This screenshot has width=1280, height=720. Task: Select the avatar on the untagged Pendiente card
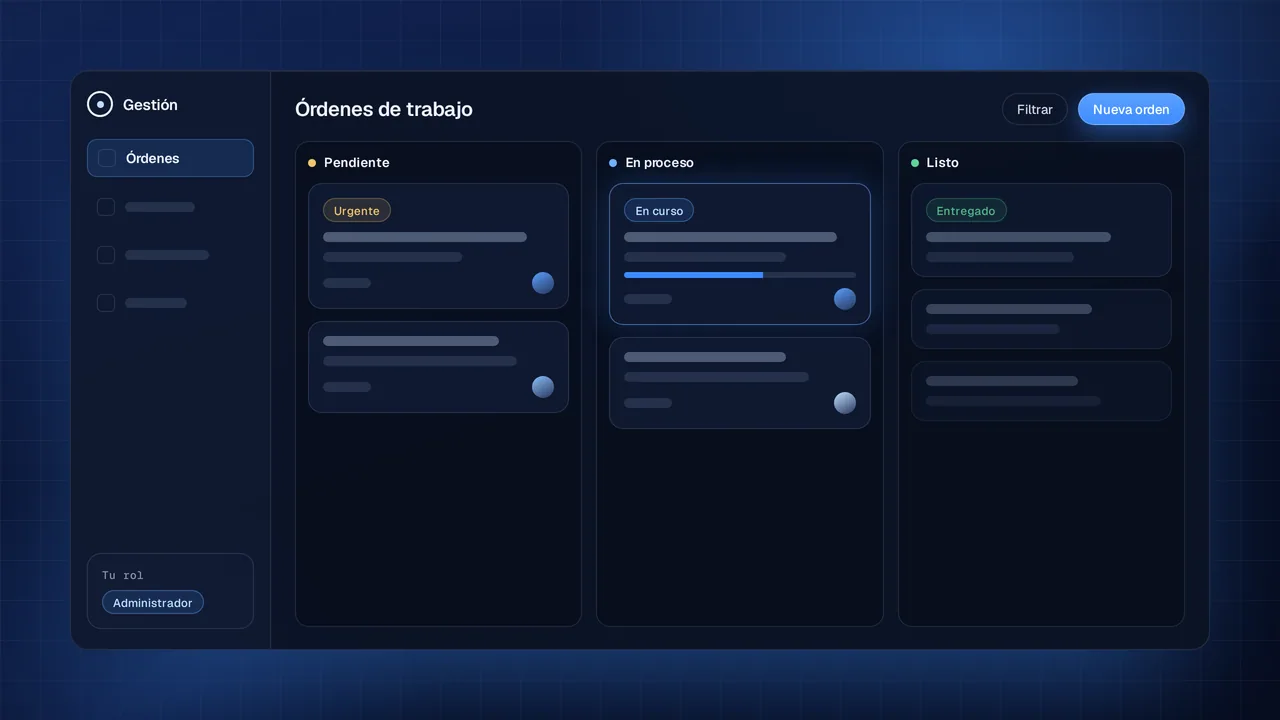[x=543, y=387]
